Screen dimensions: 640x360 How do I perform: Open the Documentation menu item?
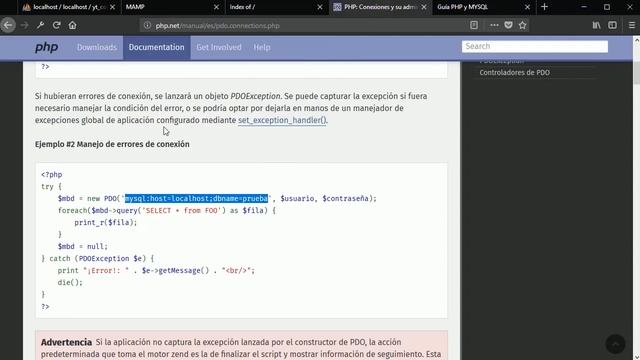click(156, 47)
